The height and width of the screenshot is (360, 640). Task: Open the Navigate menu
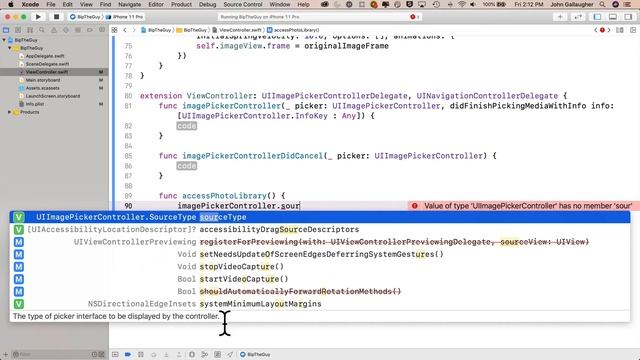coord(129,4)
